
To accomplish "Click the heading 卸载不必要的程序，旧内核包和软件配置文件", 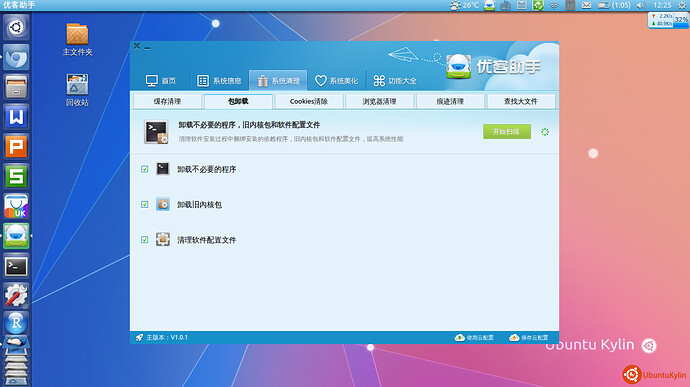I will (249, 125).
